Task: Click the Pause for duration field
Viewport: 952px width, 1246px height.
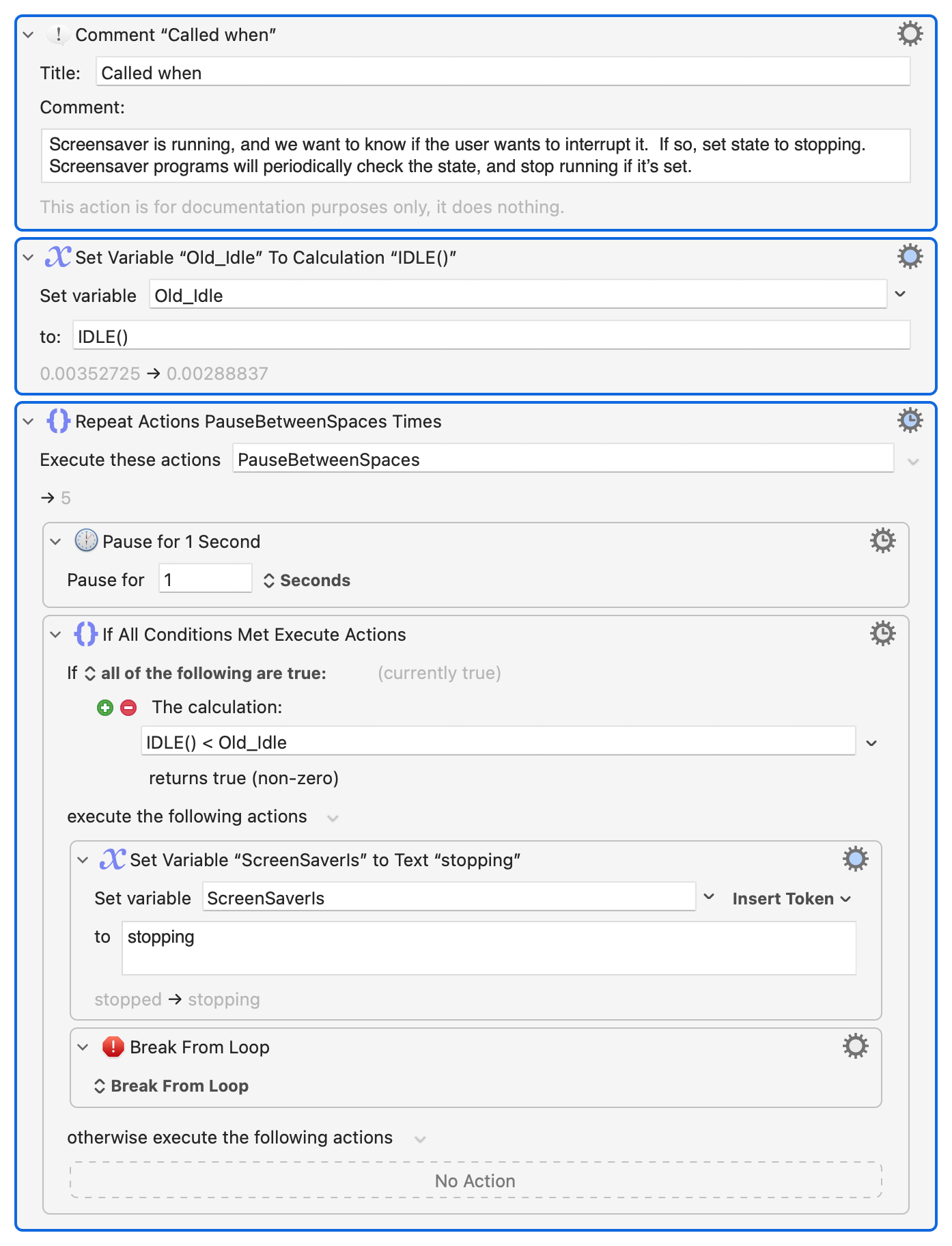Action: [x=206, y=579]
